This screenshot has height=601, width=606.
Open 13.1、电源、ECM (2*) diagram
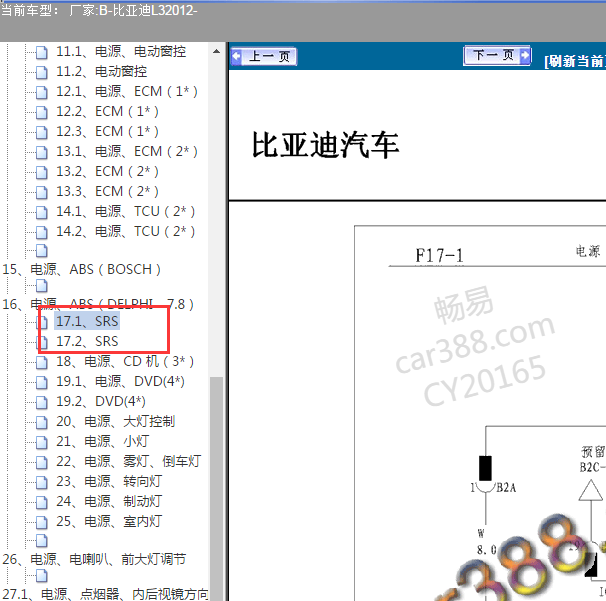(x=127, y=152)
